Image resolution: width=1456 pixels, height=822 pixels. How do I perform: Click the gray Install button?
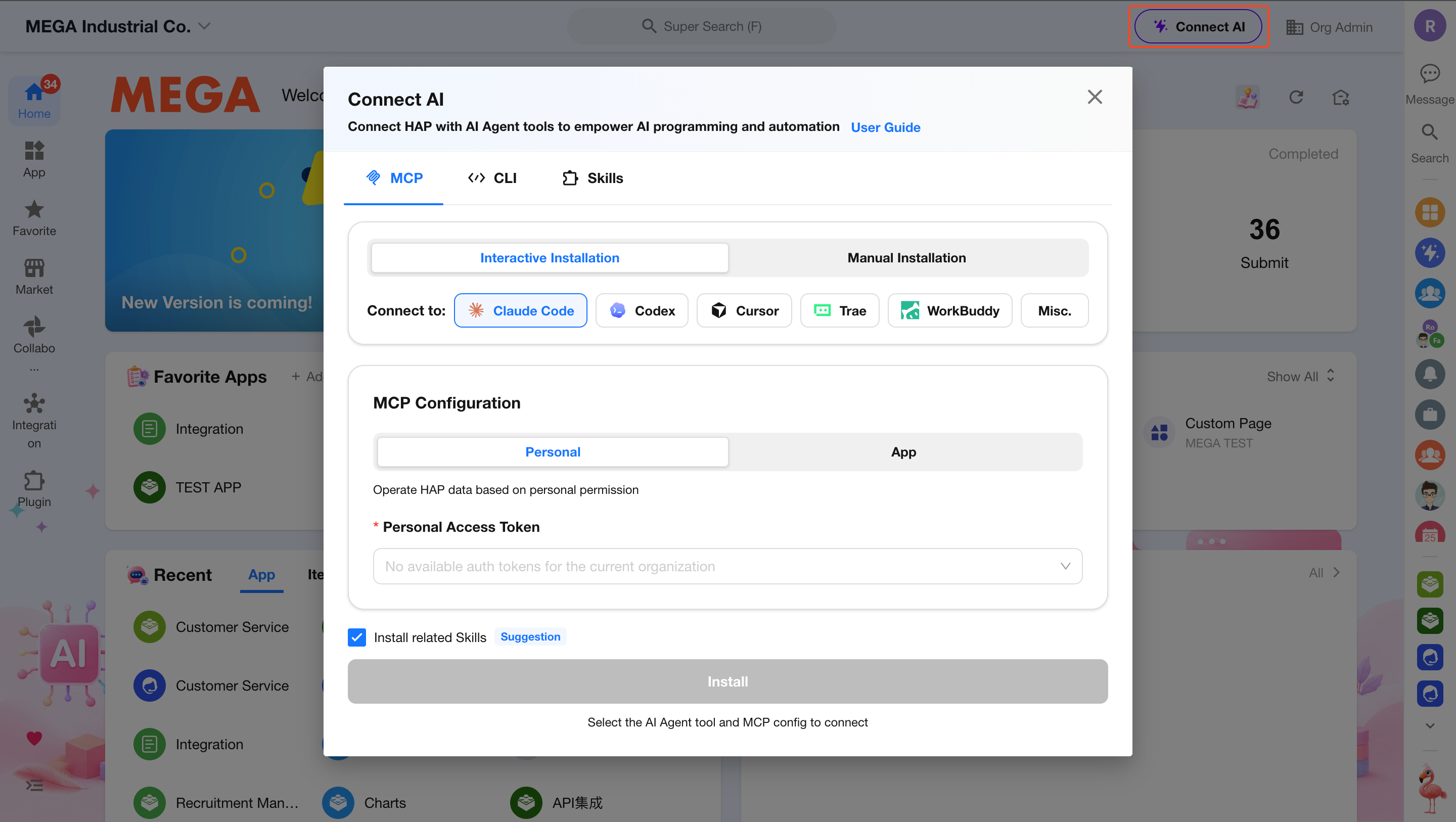[727, 681]
